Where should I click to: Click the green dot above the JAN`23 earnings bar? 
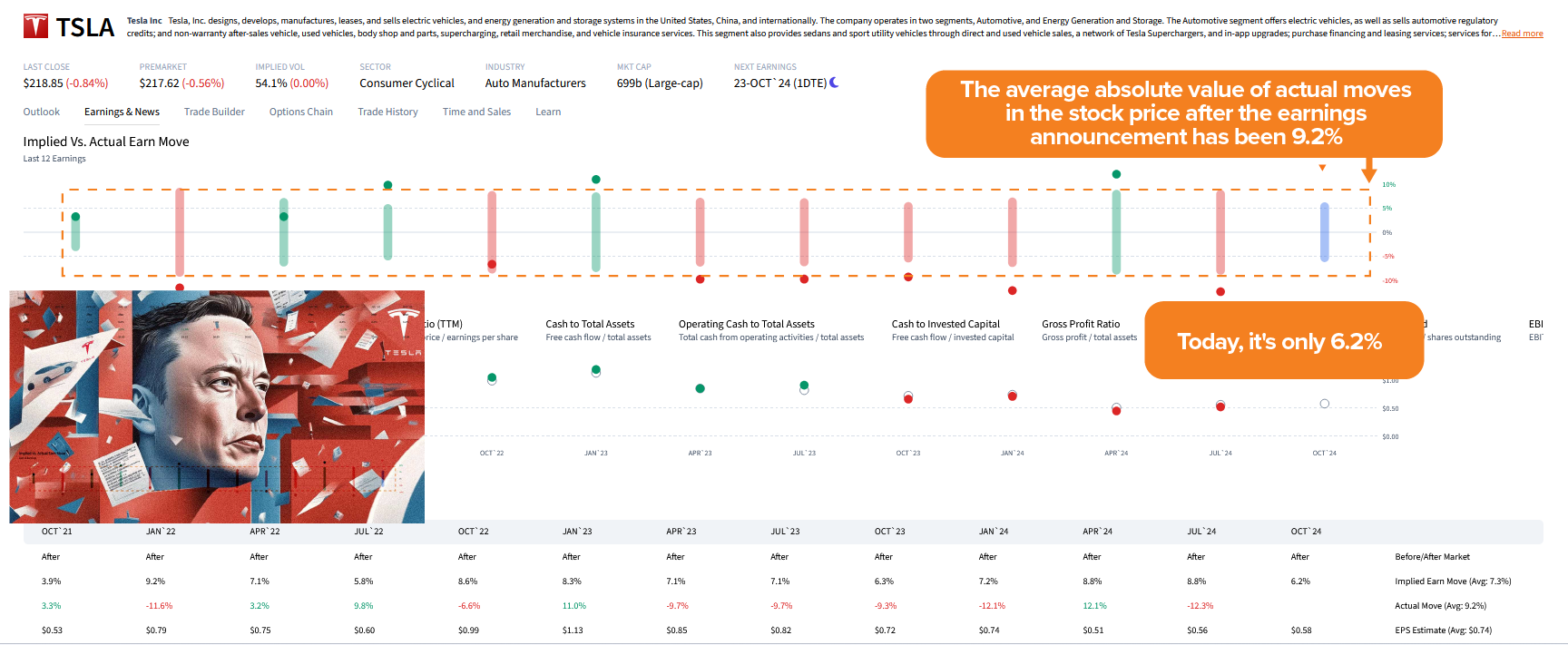pos(596,180)
